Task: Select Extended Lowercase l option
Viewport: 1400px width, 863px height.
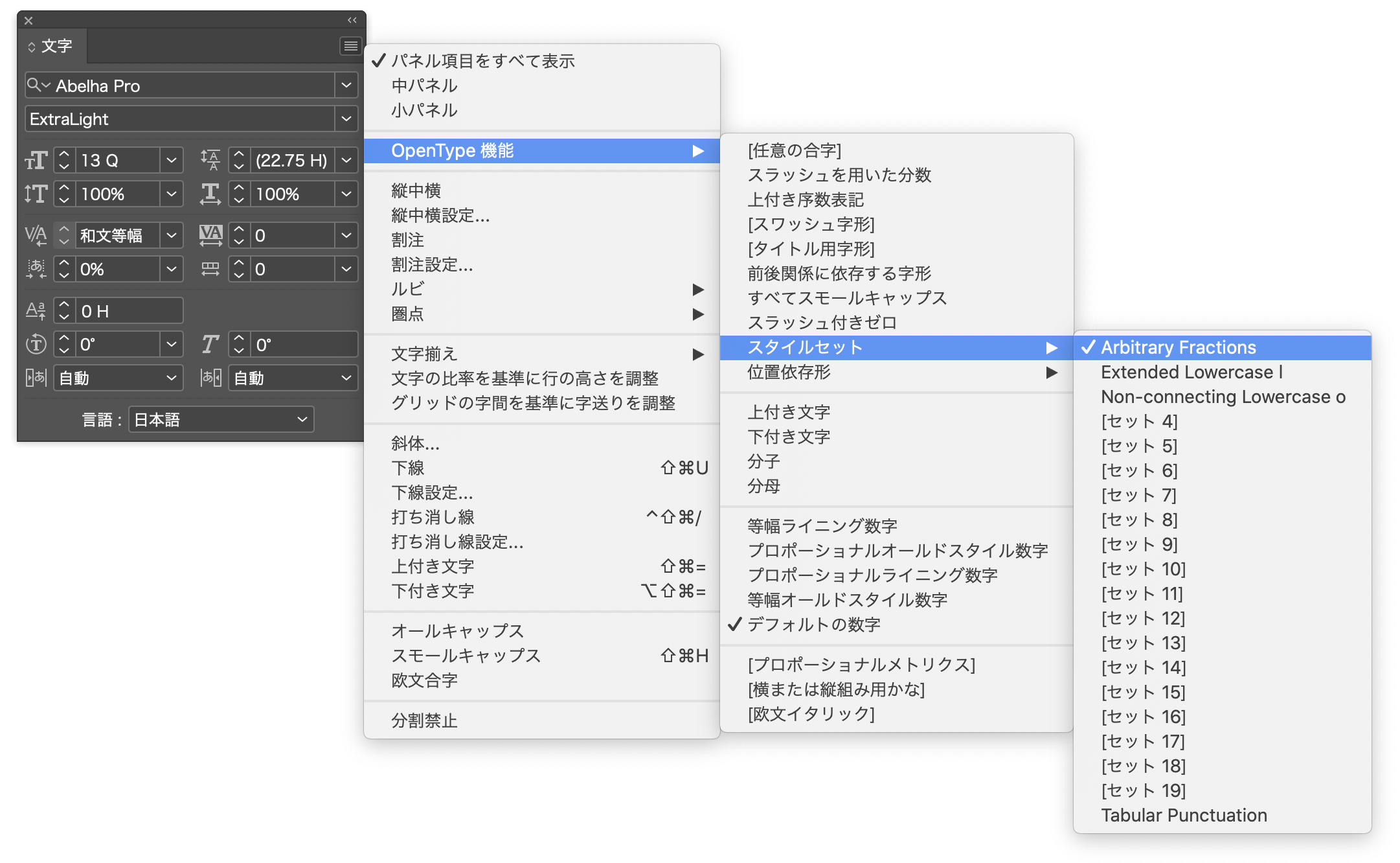Action: tap(1191, 373)
